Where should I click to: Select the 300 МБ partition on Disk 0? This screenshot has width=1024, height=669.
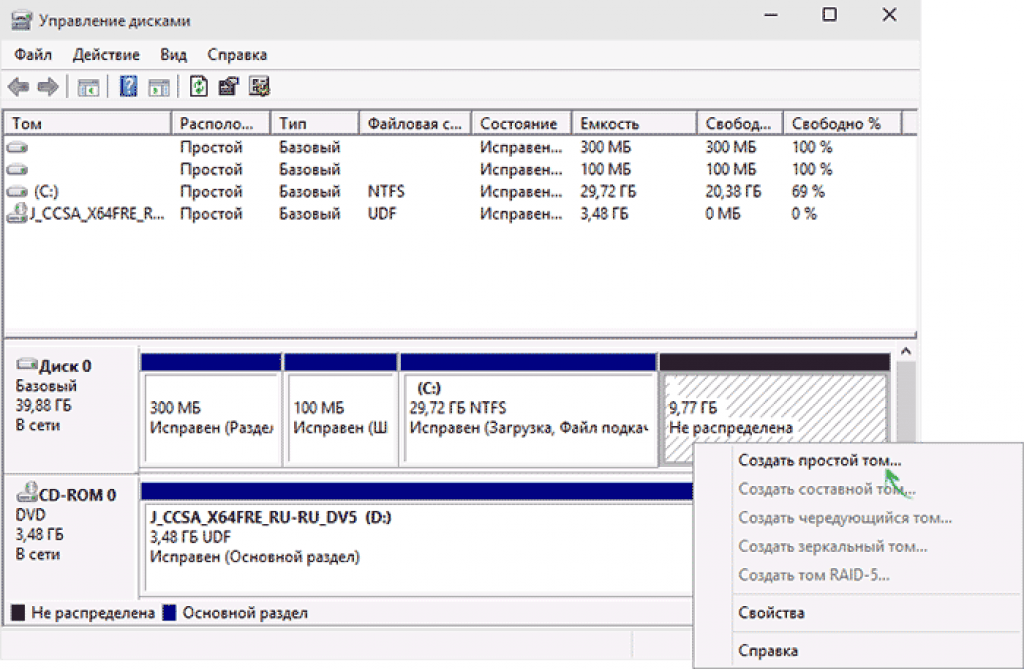point(210,418)
